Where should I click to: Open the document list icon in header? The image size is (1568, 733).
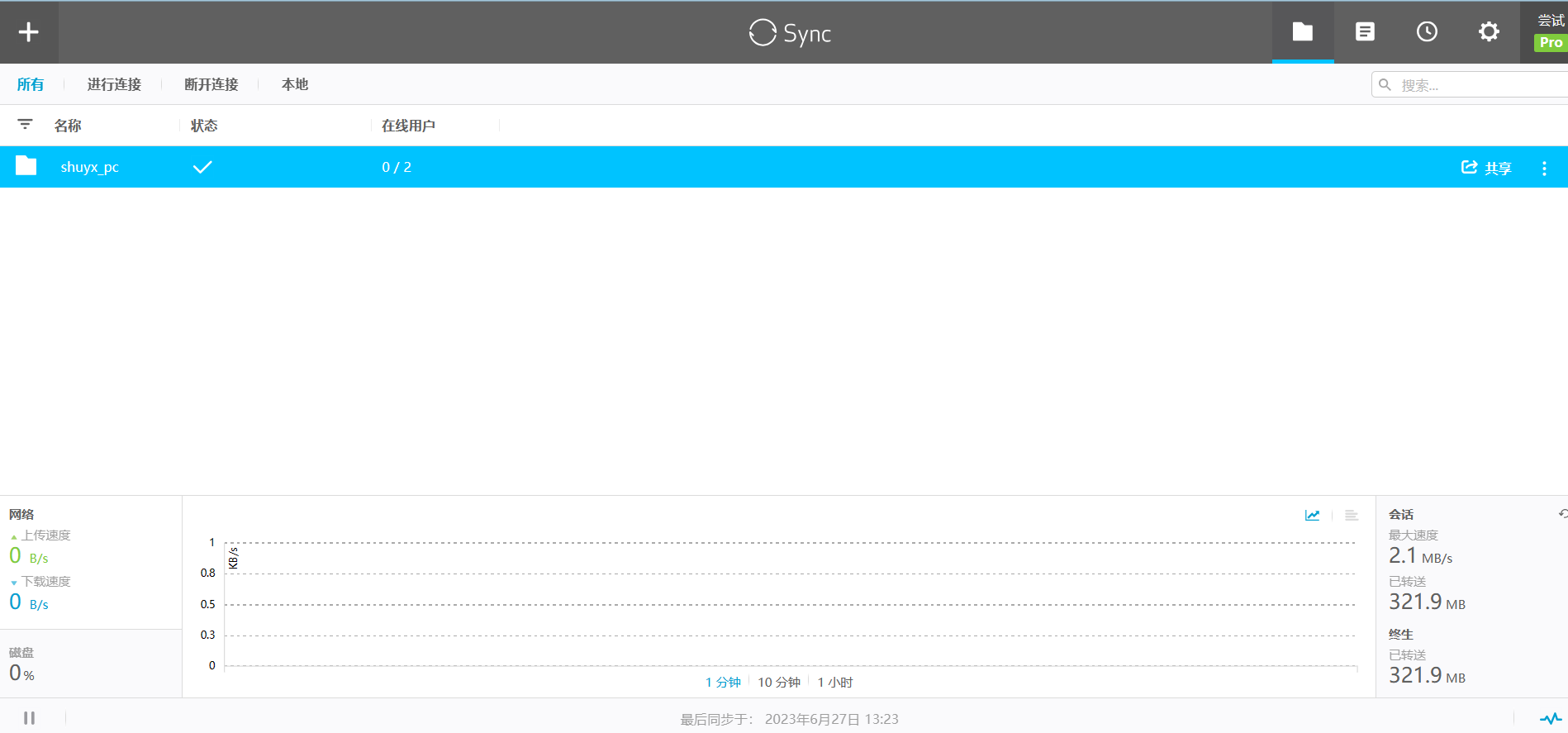pyautogui.click(x=1365, y=32)
